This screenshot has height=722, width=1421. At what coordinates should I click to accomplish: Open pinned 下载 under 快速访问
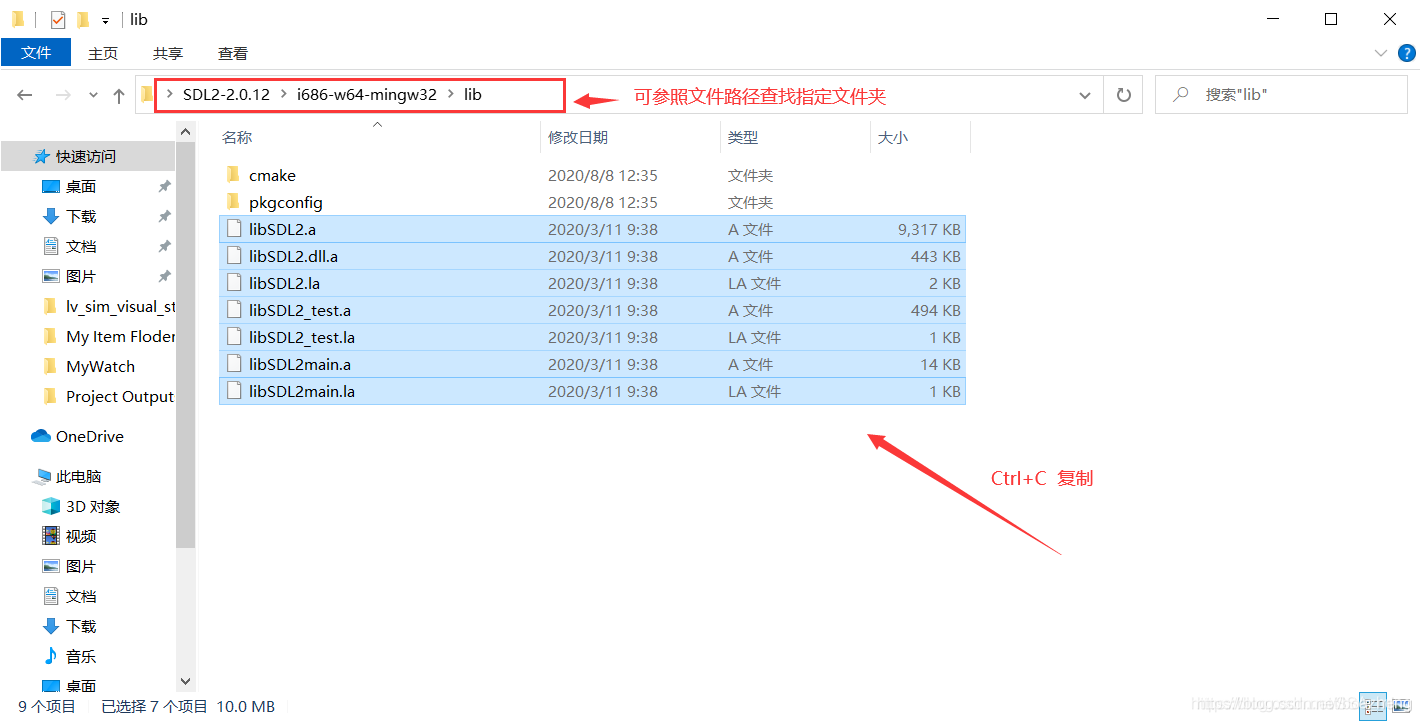coord(81,216)
